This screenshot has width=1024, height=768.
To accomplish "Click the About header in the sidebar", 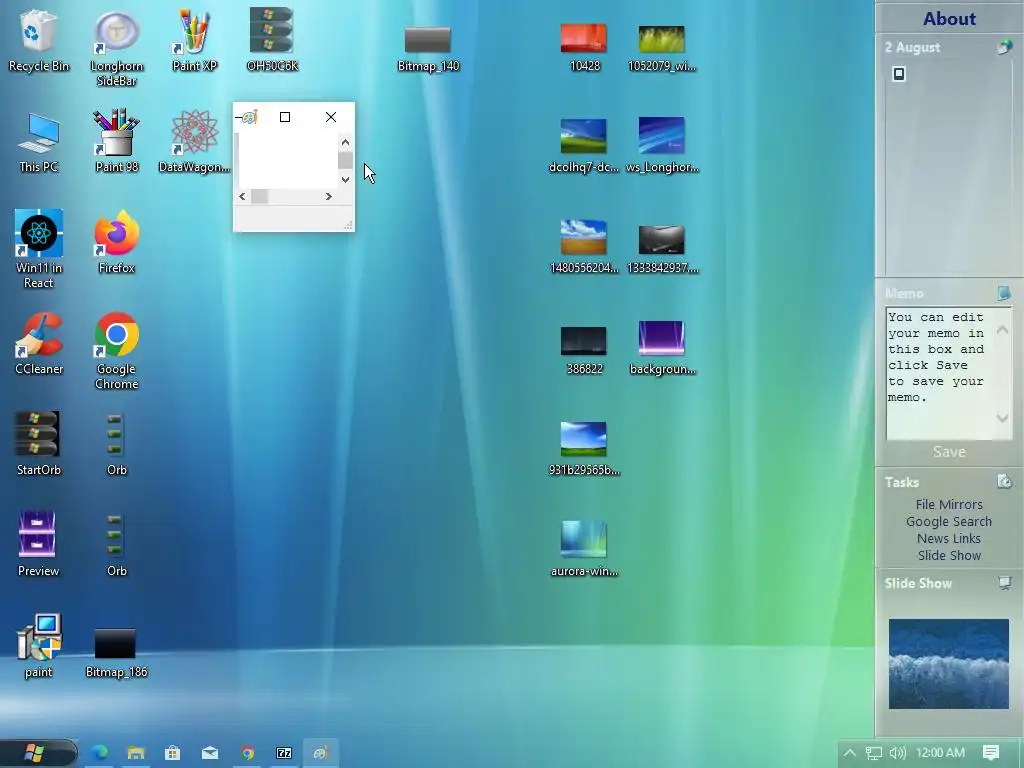I will tap(949, 18).
